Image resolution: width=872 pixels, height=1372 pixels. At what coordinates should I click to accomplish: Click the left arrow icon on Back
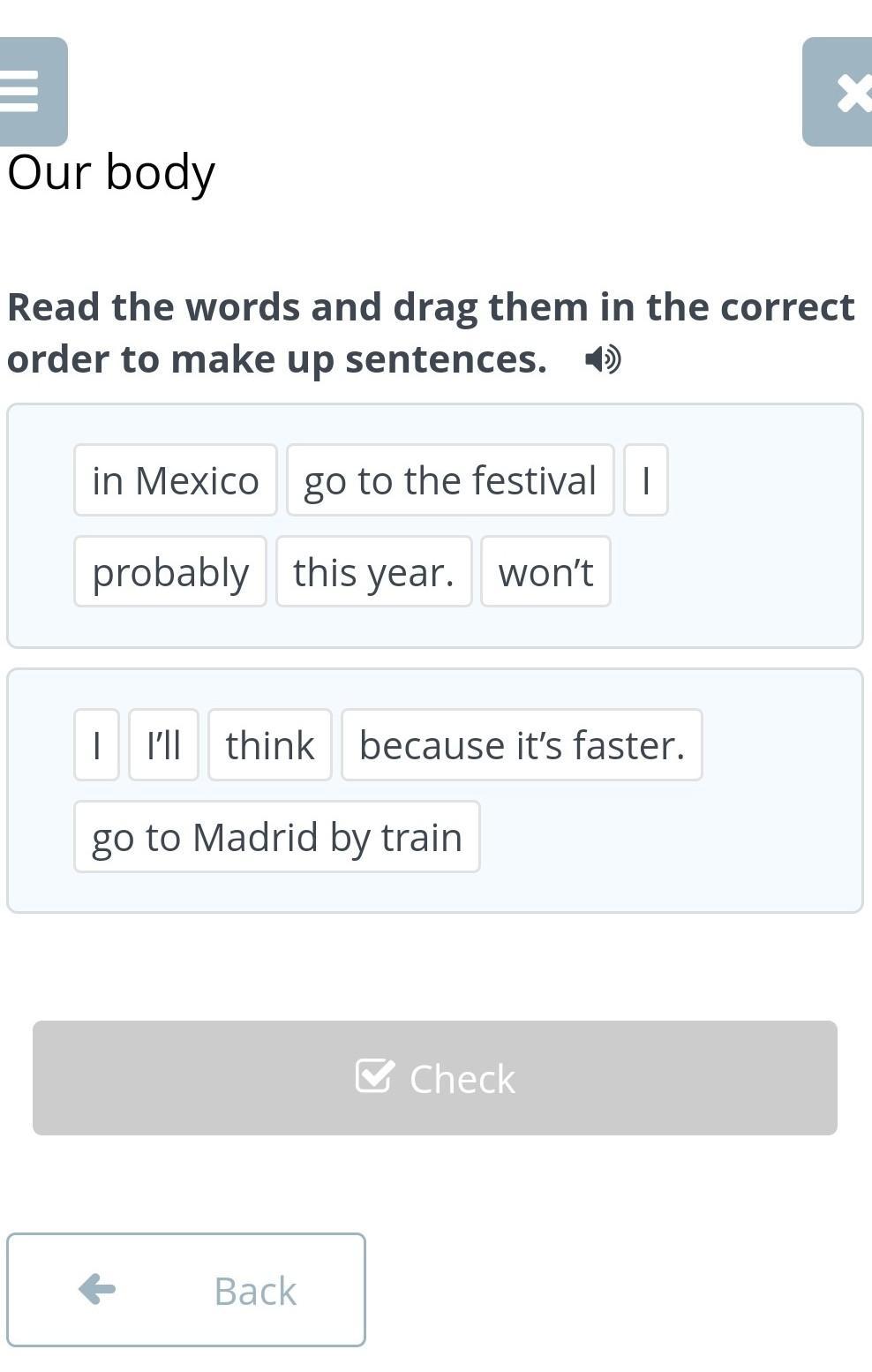(97, 1289)
